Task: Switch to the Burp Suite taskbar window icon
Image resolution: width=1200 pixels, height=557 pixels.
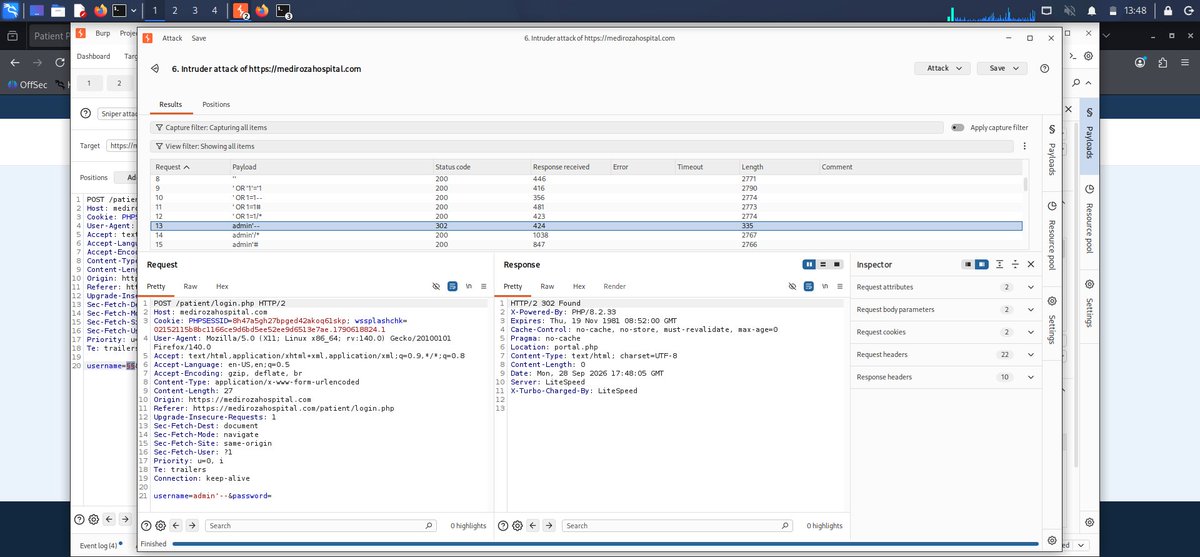Action: 240,11
